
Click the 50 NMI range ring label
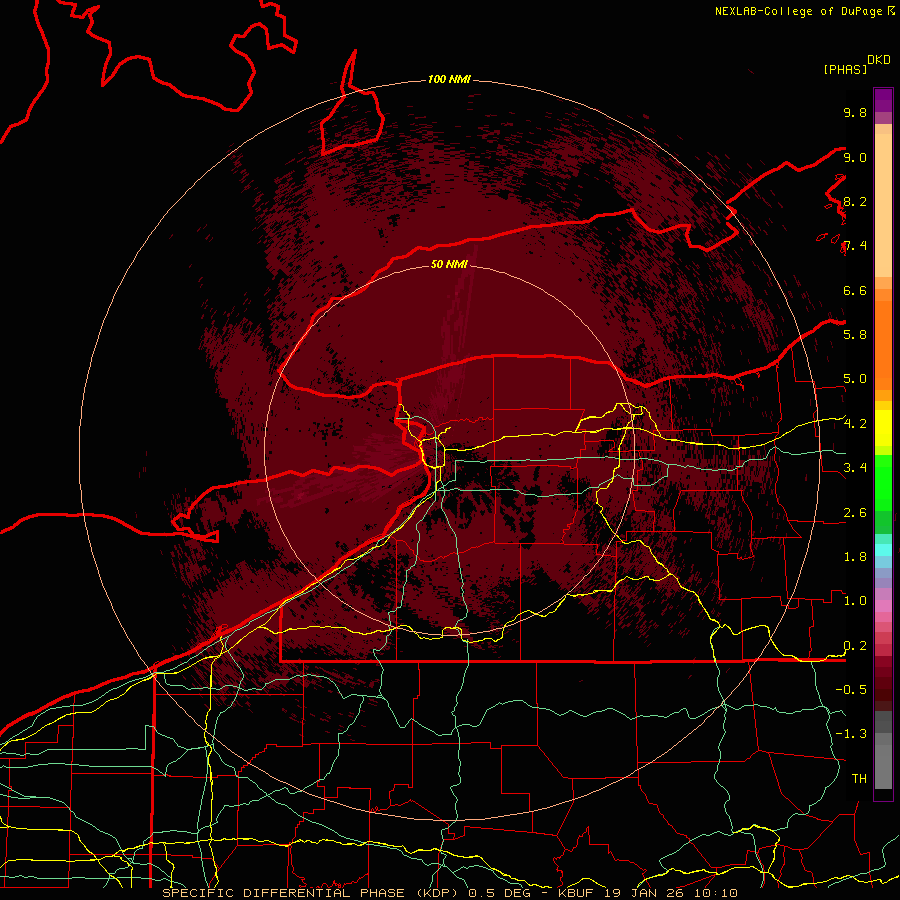tap(449, 264)
